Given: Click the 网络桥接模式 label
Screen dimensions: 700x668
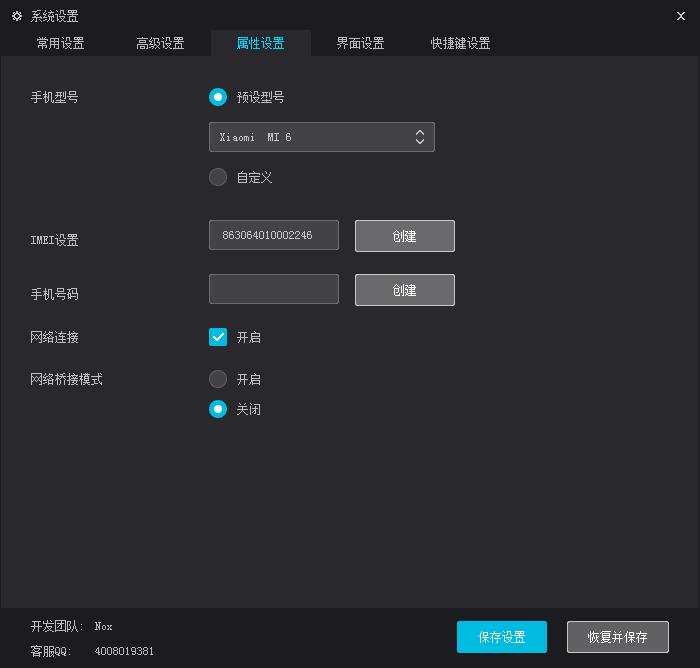Looking at the screenshot, I should click(x=67, y=379).
